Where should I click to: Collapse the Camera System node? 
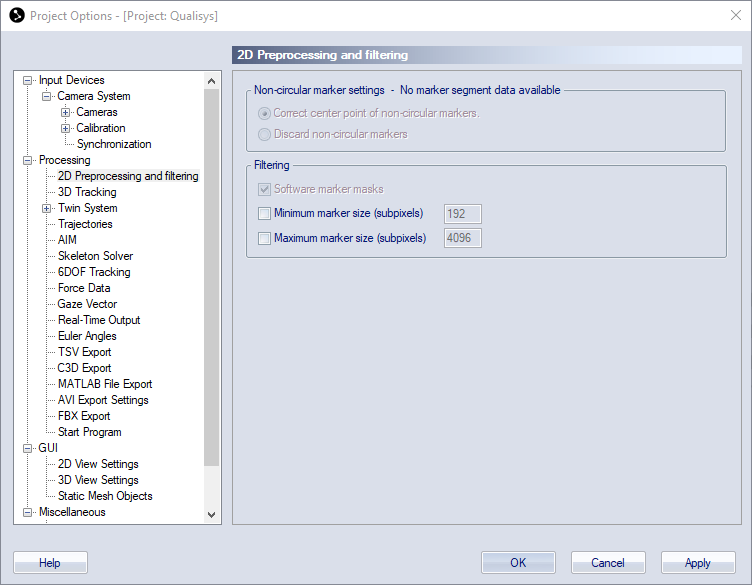[x=47, y=96]
